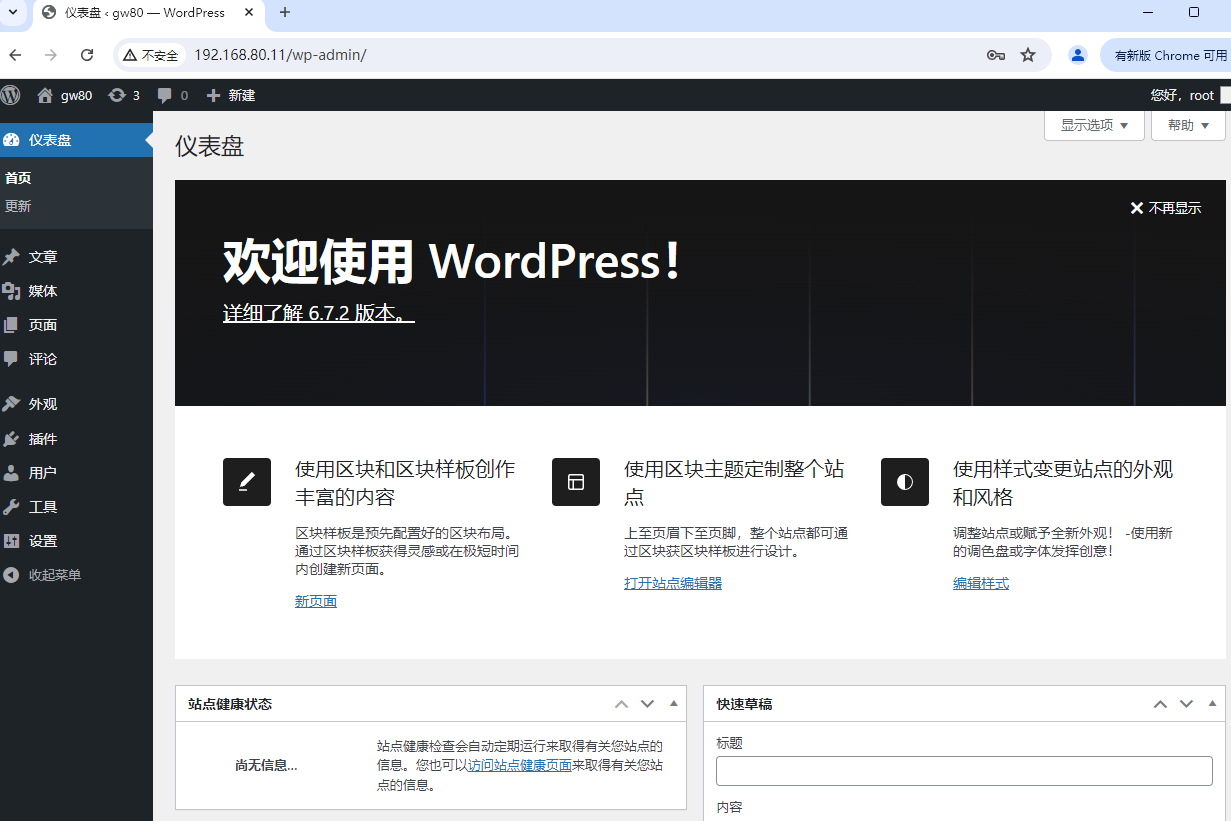Focus the 标题 input field
Viewport: 1231px width, 821px height.
coord(964,771)
